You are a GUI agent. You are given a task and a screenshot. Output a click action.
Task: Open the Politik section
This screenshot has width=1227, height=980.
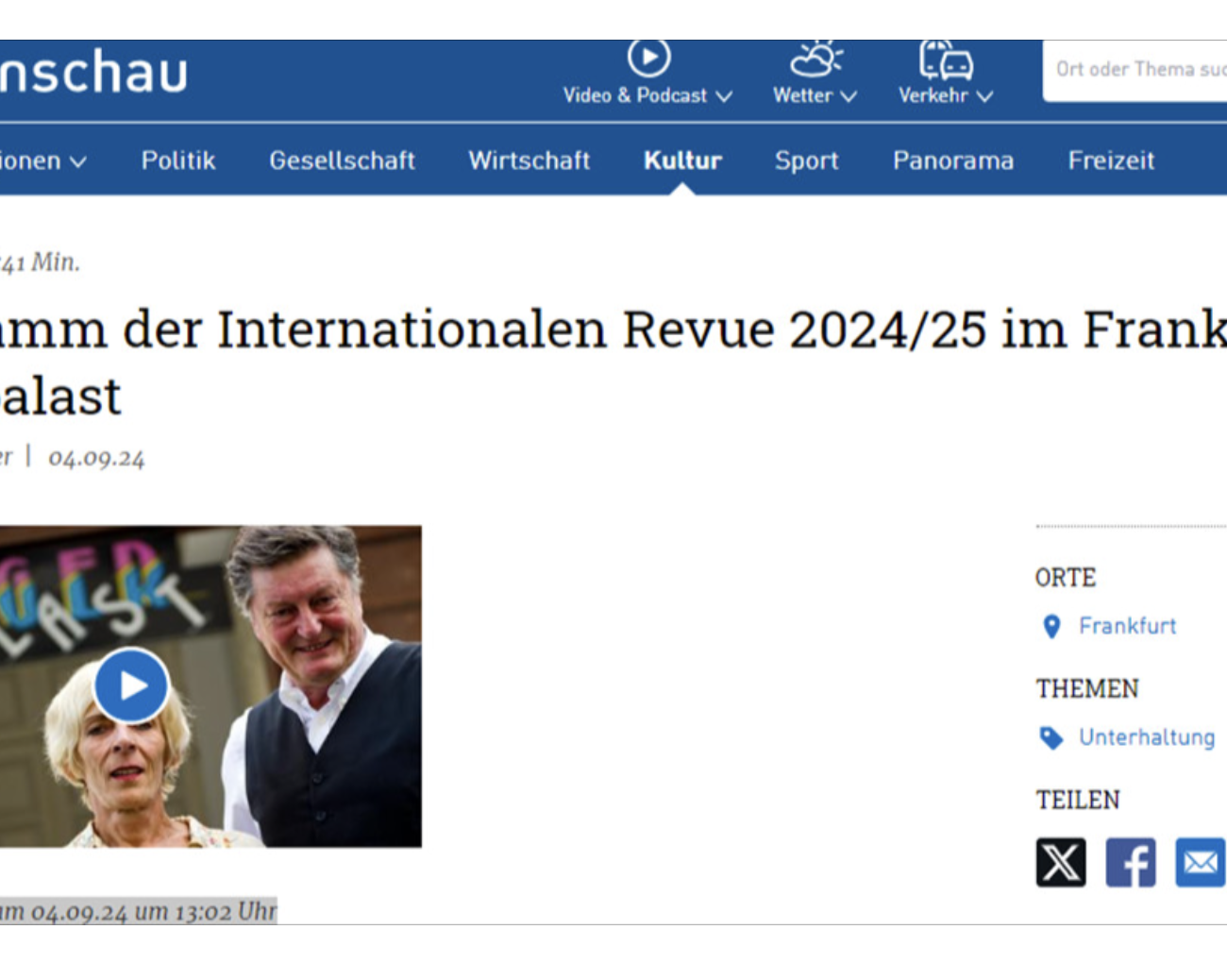[x=178, y=161]
